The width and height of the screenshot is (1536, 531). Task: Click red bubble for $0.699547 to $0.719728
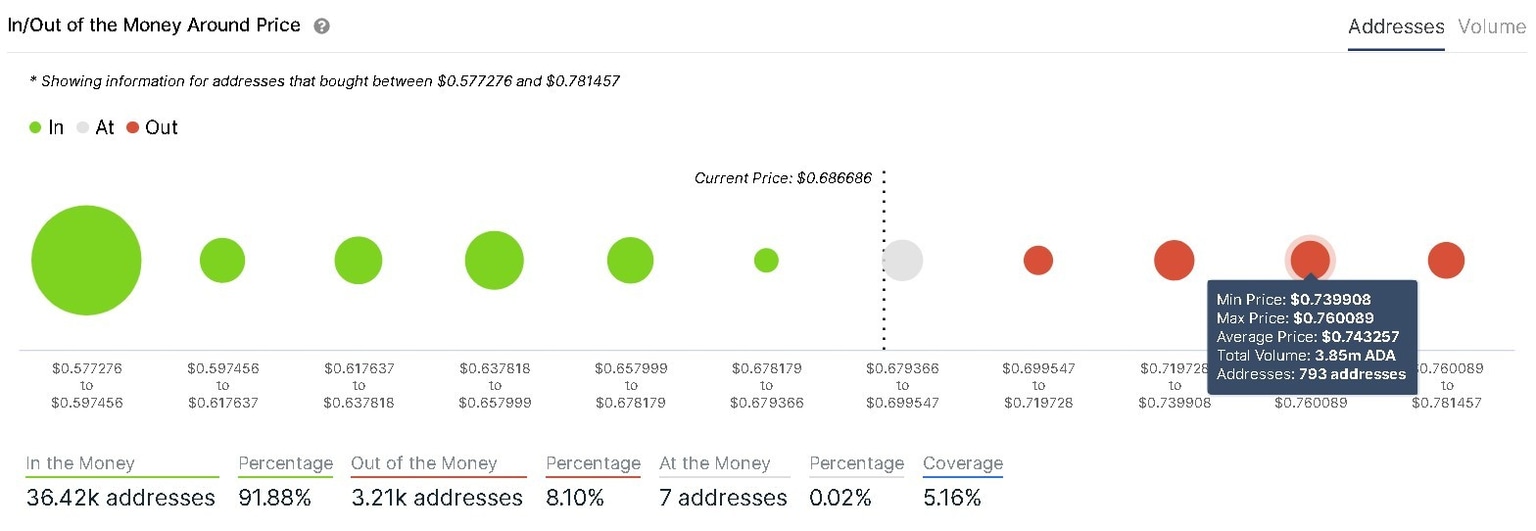tap(1038, 261)
